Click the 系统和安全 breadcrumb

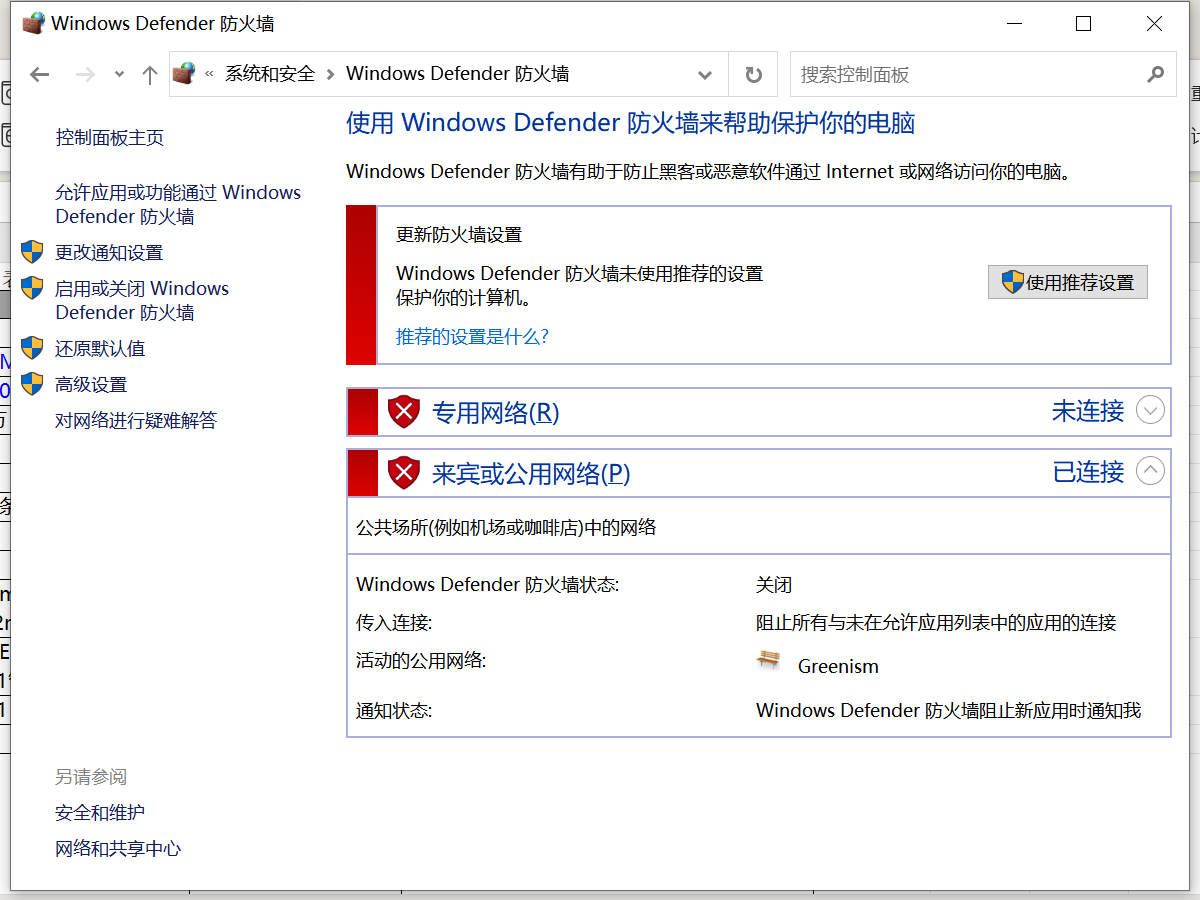click(x=269, y=73)
